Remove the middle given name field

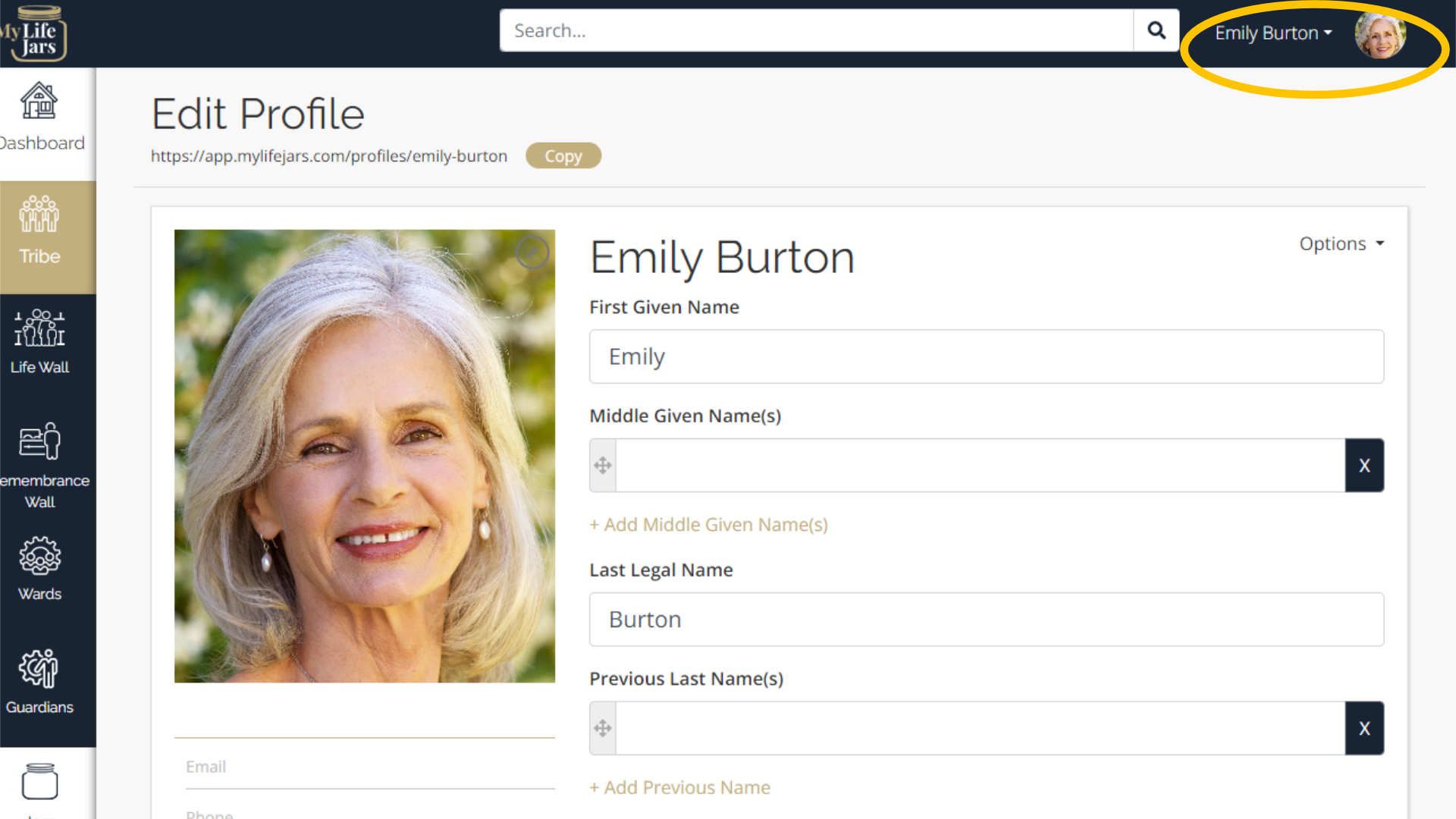pyautogui.click(x=1363, y=466)
